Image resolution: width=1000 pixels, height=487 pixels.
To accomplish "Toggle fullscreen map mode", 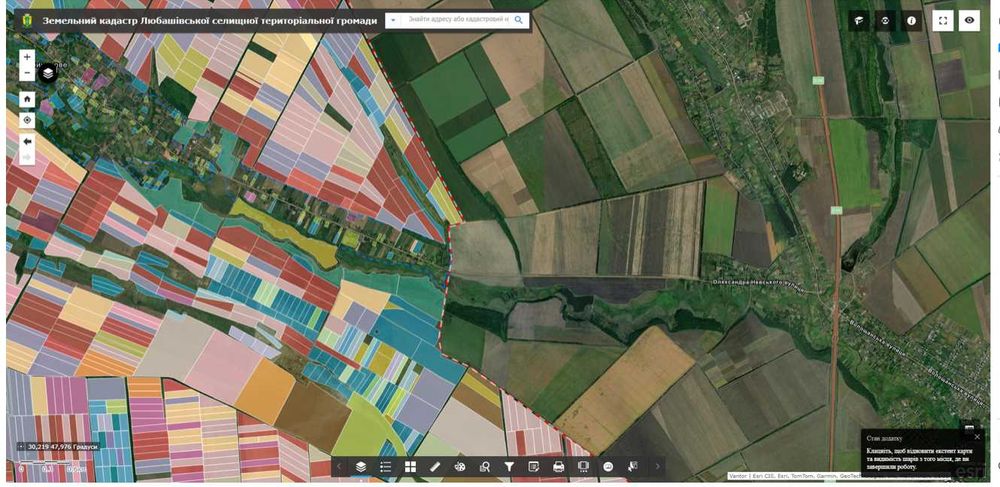I will point(943,20).
